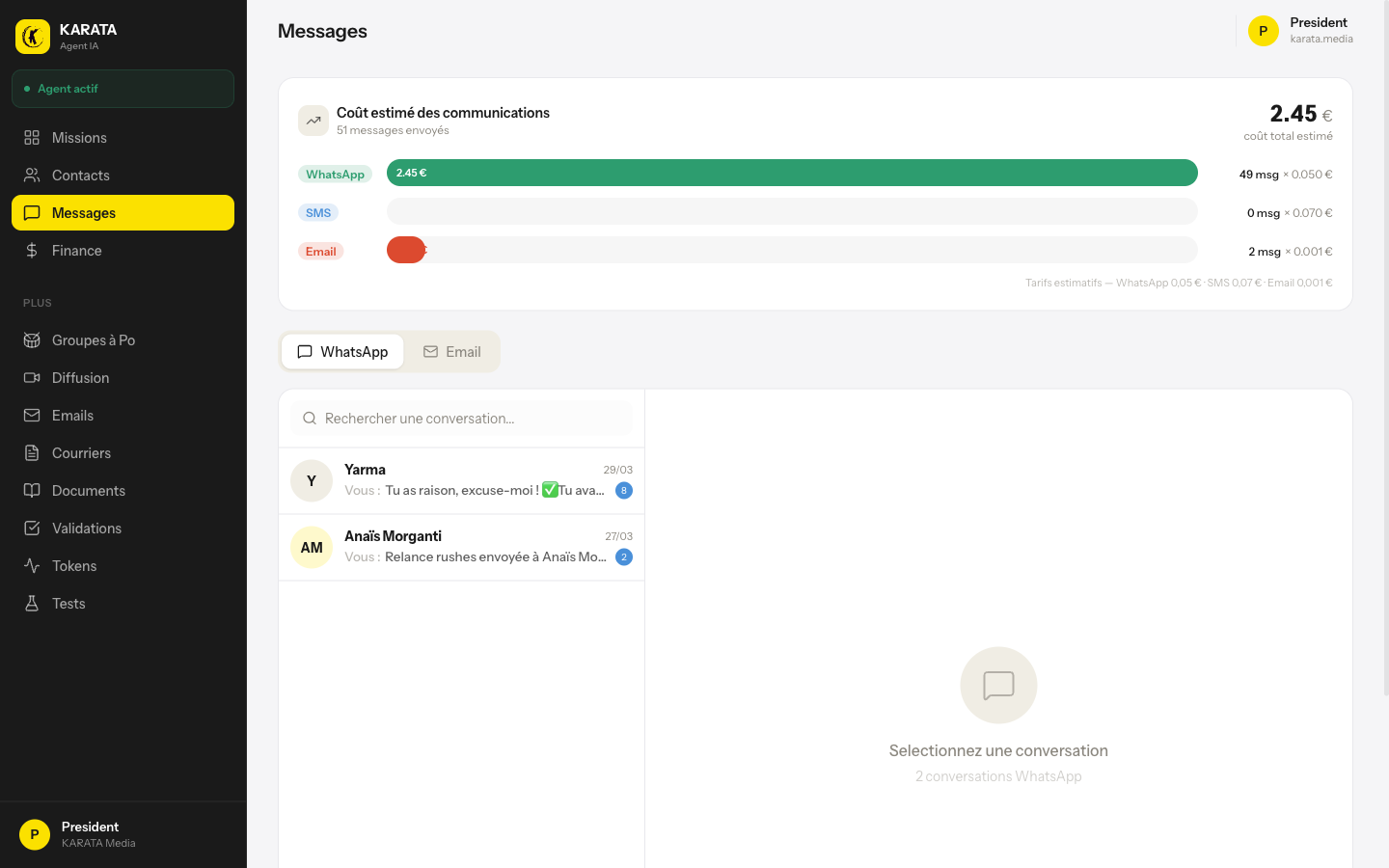Click 'Coût estimé des communications' title
1389x868 pixels.
443,113
